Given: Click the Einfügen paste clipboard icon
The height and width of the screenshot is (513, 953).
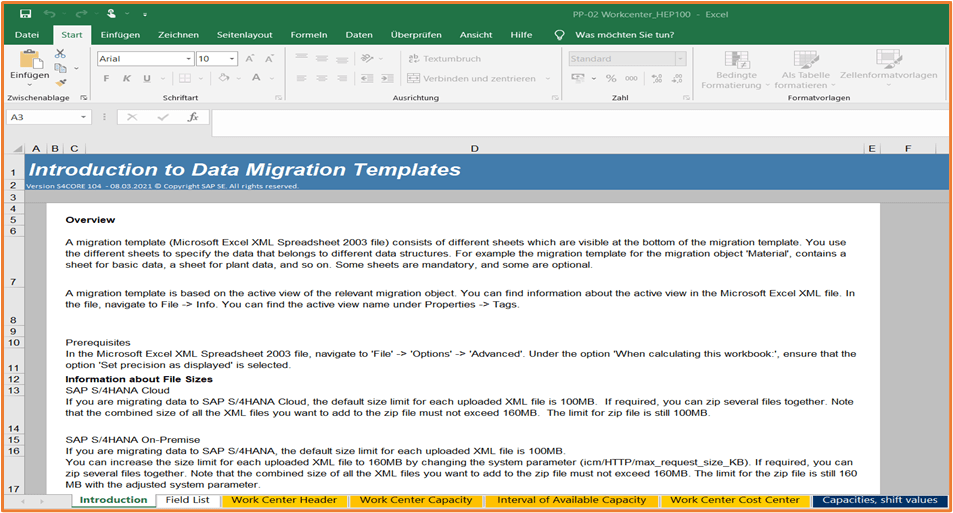Looking at the screenshot, I should click(x=29, y=64).
